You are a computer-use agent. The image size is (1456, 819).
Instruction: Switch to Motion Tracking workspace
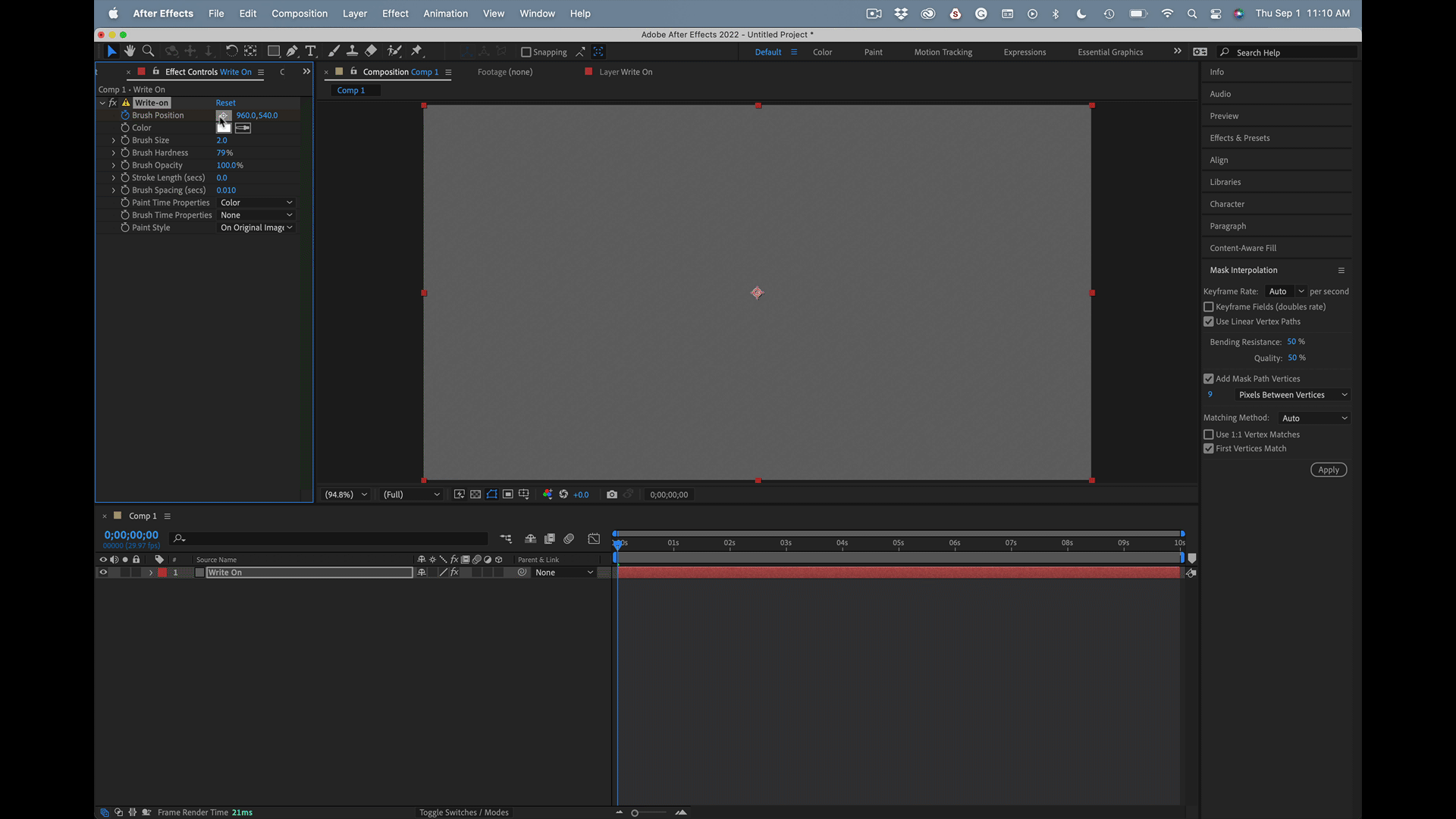943,52
